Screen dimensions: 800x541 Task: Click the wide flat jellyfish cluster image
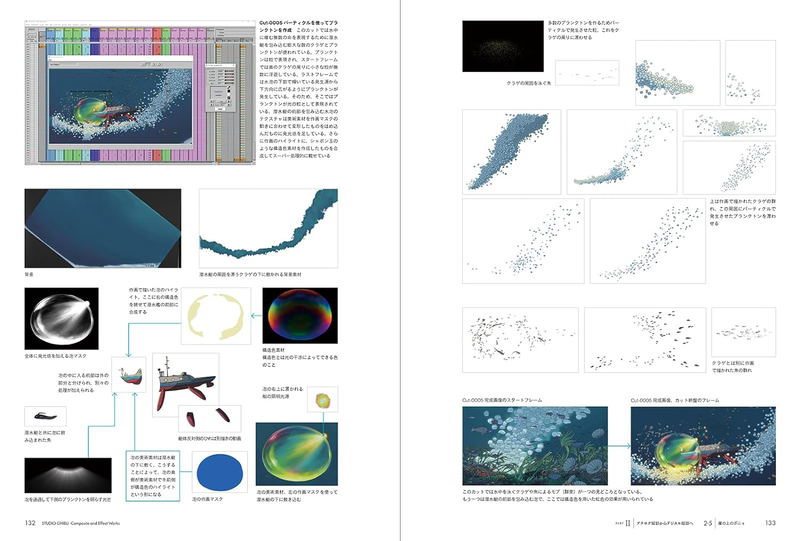pos(729,123)
